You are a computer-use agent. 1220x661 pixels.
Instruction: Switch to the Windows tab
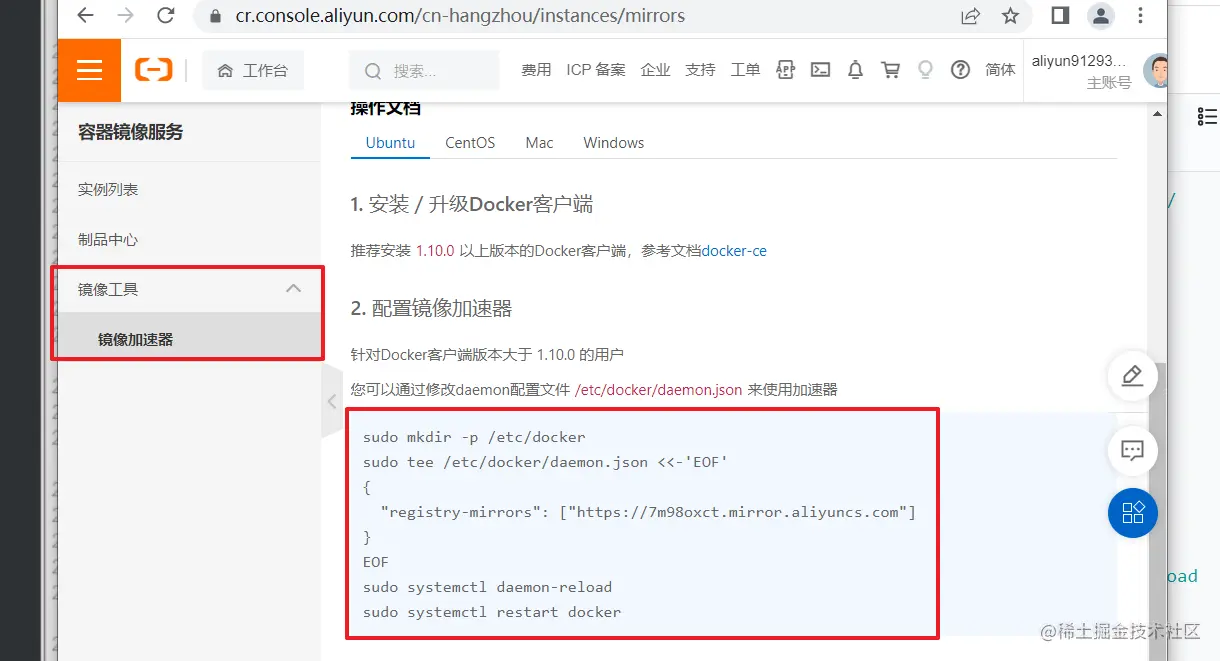point(613,143)
